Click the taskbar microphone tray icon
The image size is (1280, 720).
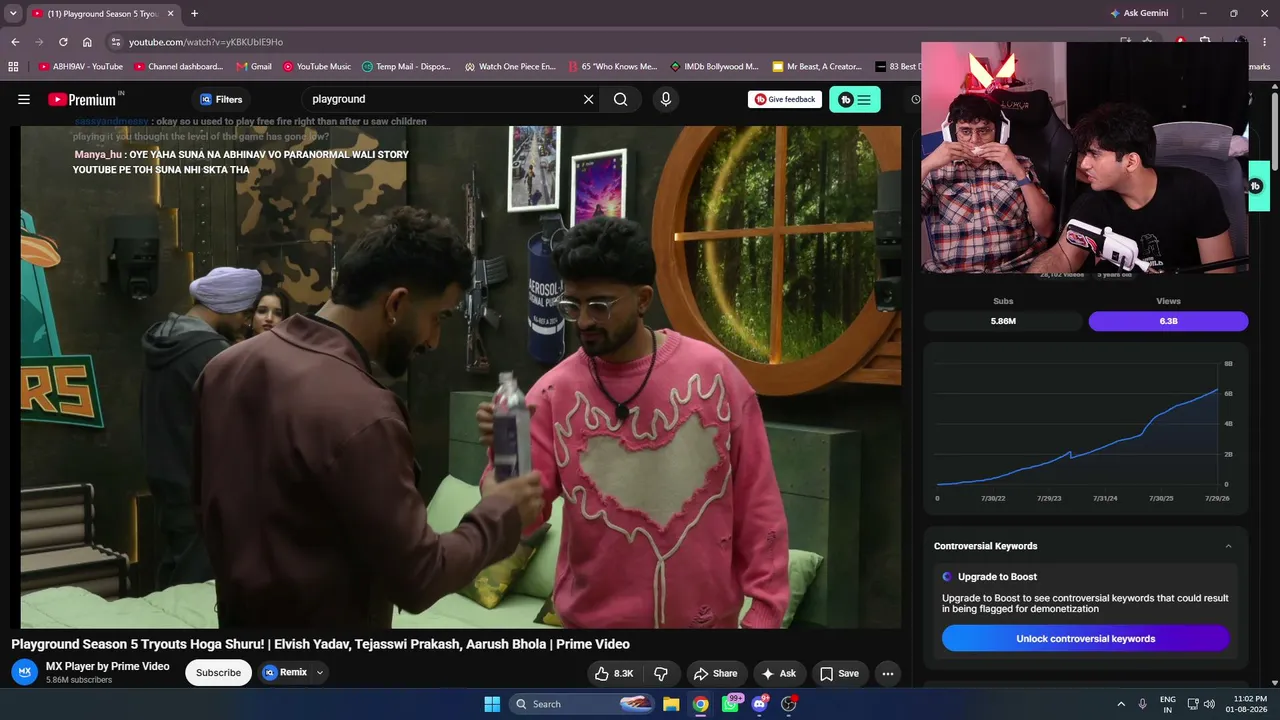click(x=1143, y=704)
